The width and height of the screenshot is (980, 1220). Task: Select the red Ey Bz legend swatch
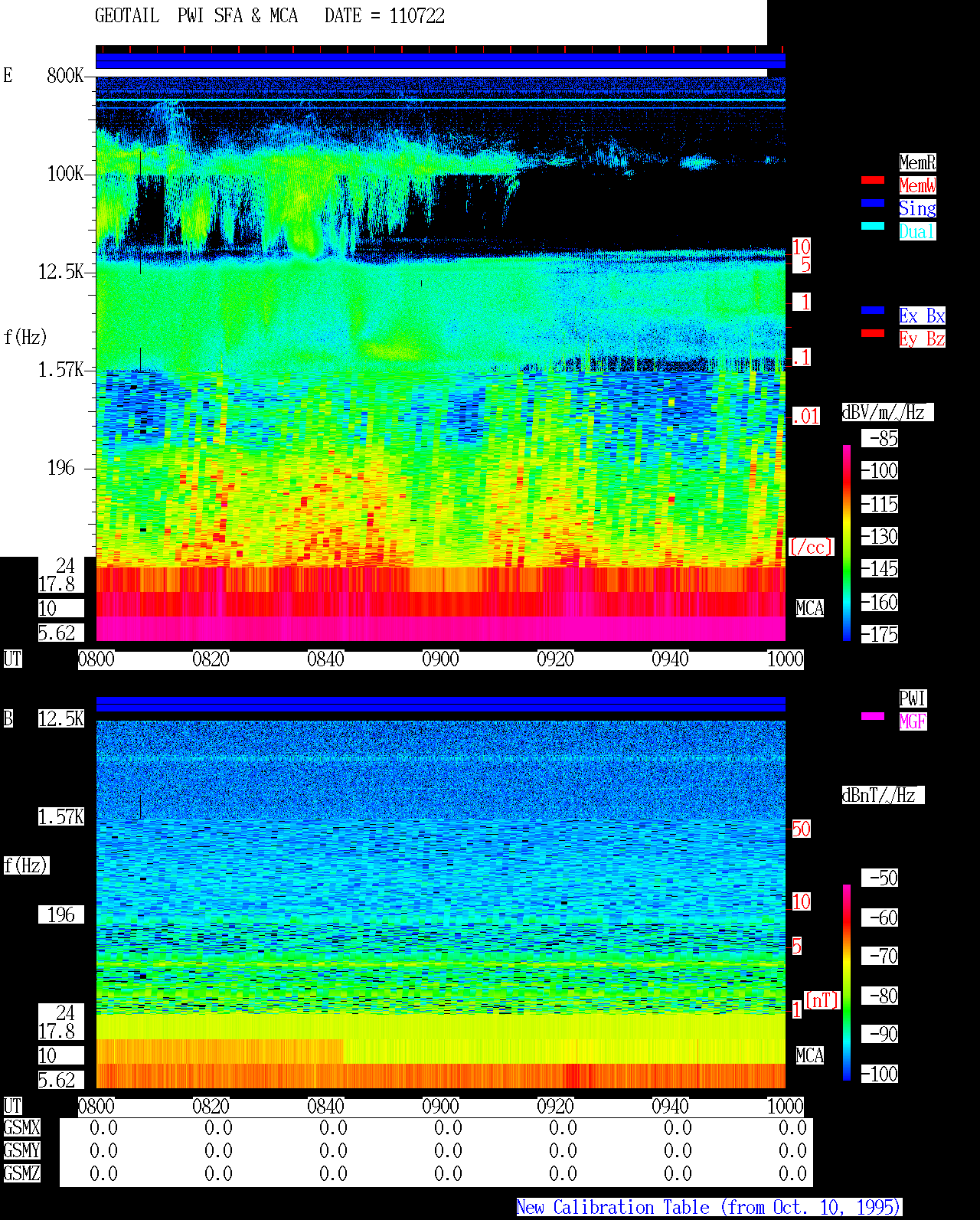tap(873, 333)
